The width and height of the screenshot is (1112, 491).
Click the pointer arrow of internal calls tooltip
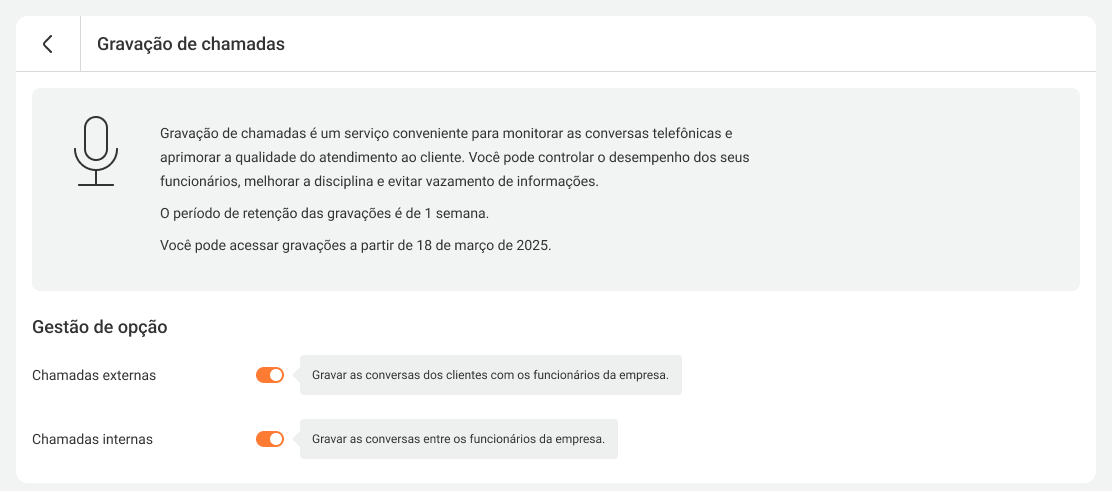point(297,439)
